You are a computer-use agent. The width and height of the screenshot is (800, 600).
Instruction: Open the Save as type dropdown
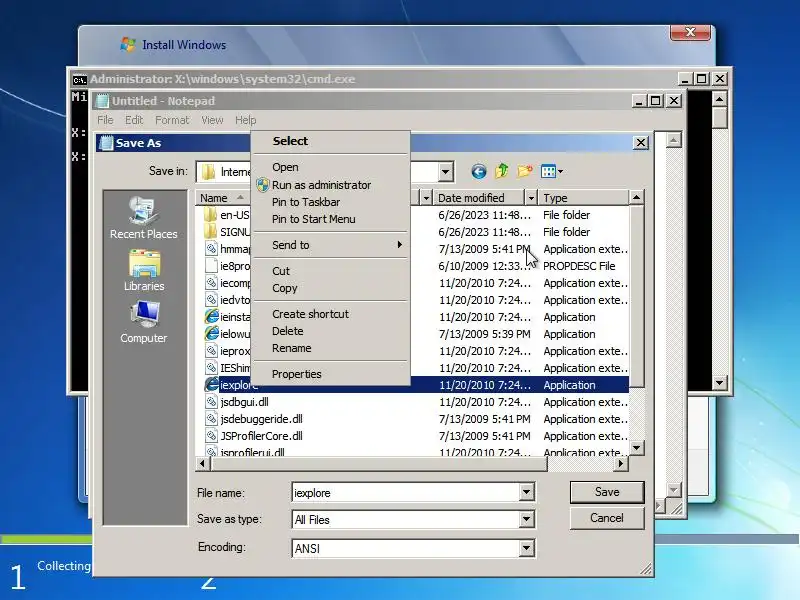click(x=526, y=519)
